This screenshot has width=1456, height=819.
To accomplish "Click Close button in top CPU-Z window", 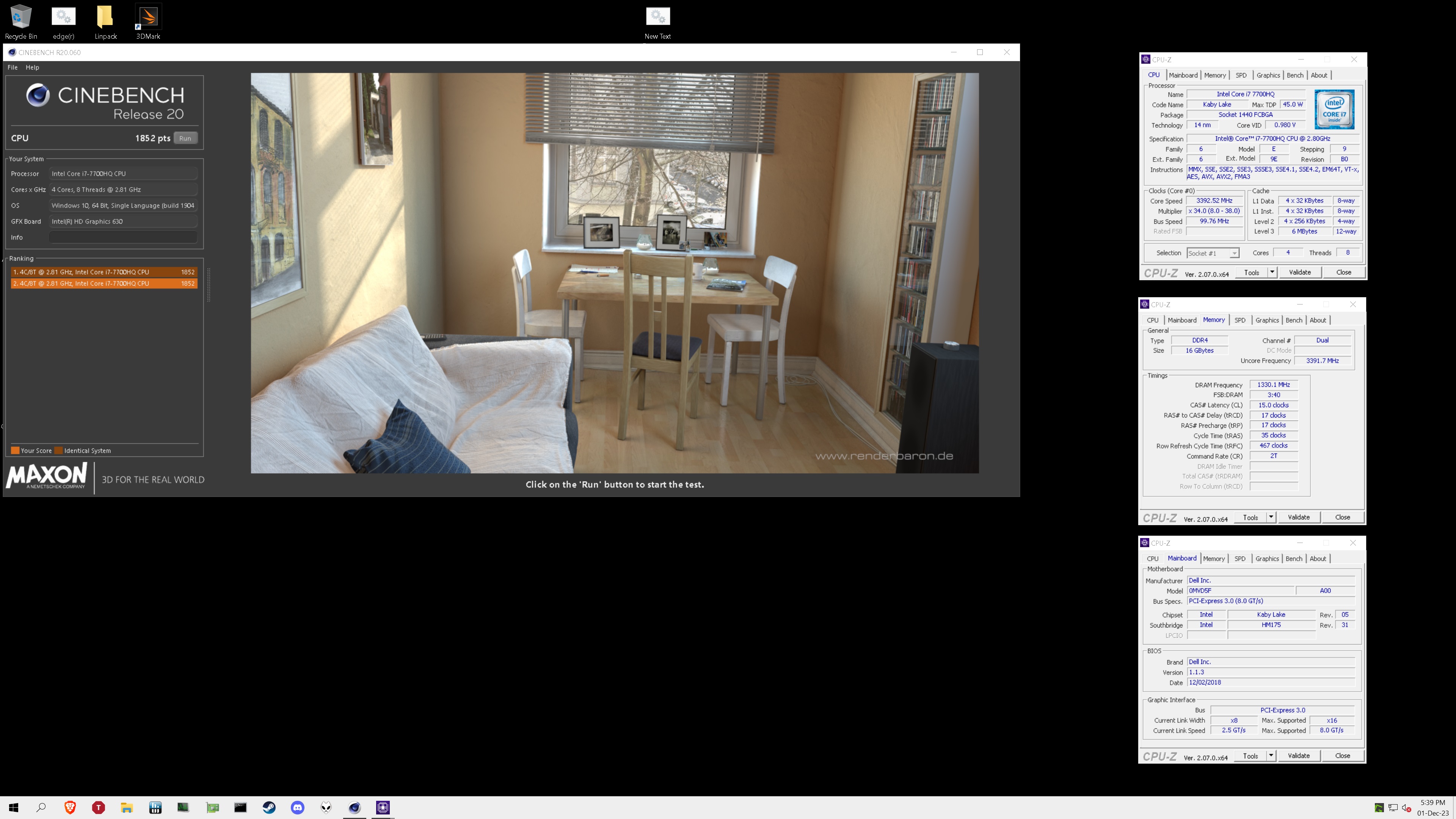I will (1343, 273).
